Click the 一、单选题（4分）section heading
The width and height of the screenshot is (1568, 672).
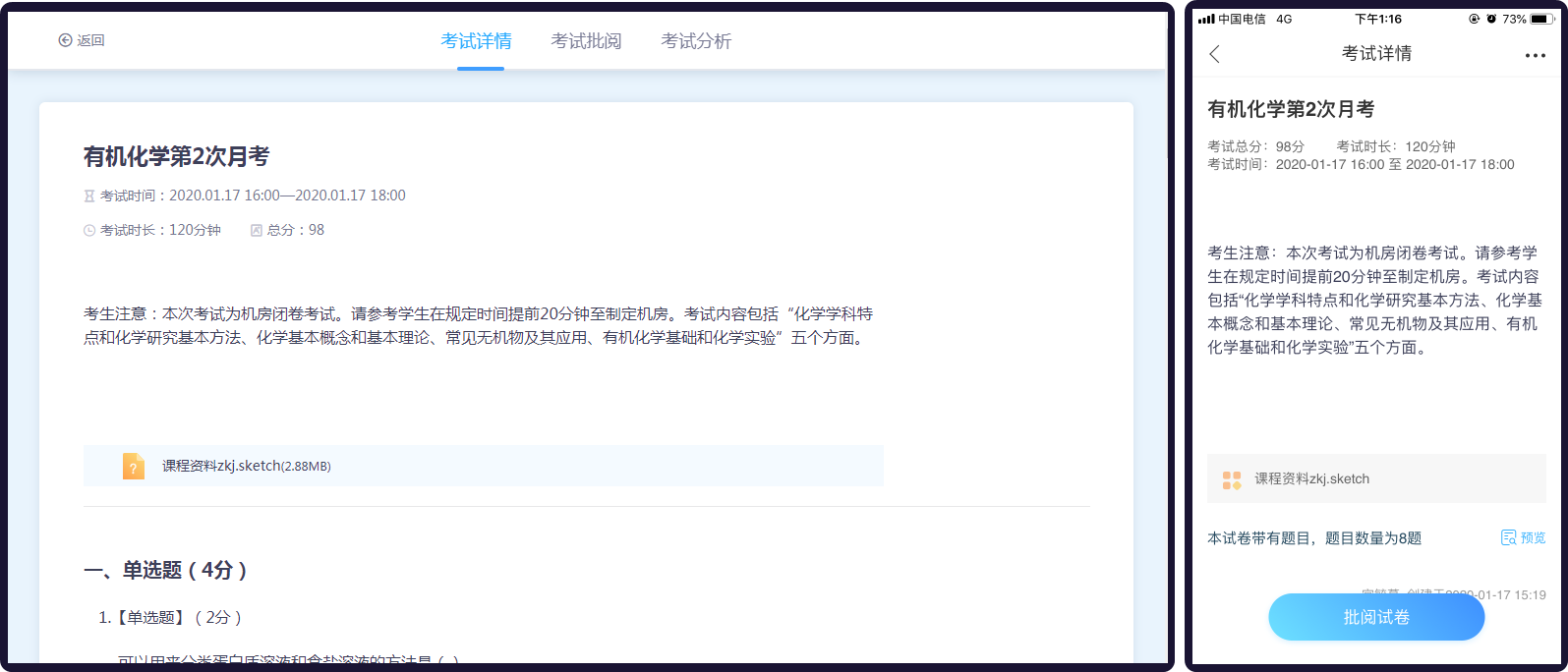pos(165,570)
